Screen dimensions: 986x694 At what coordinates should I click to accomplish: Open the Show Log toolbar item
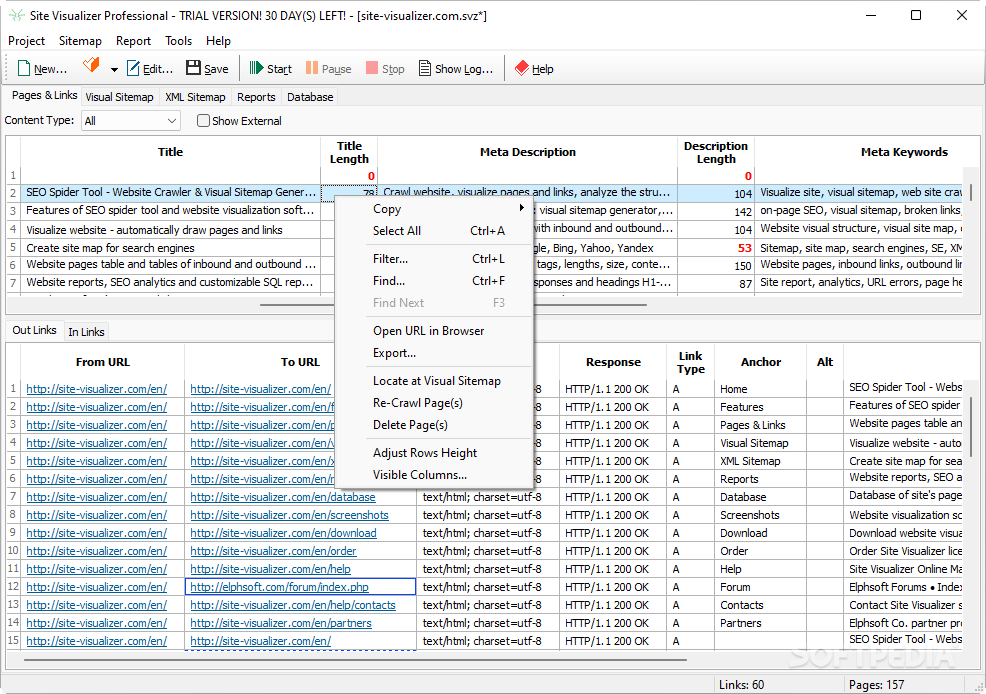(456, 69)
